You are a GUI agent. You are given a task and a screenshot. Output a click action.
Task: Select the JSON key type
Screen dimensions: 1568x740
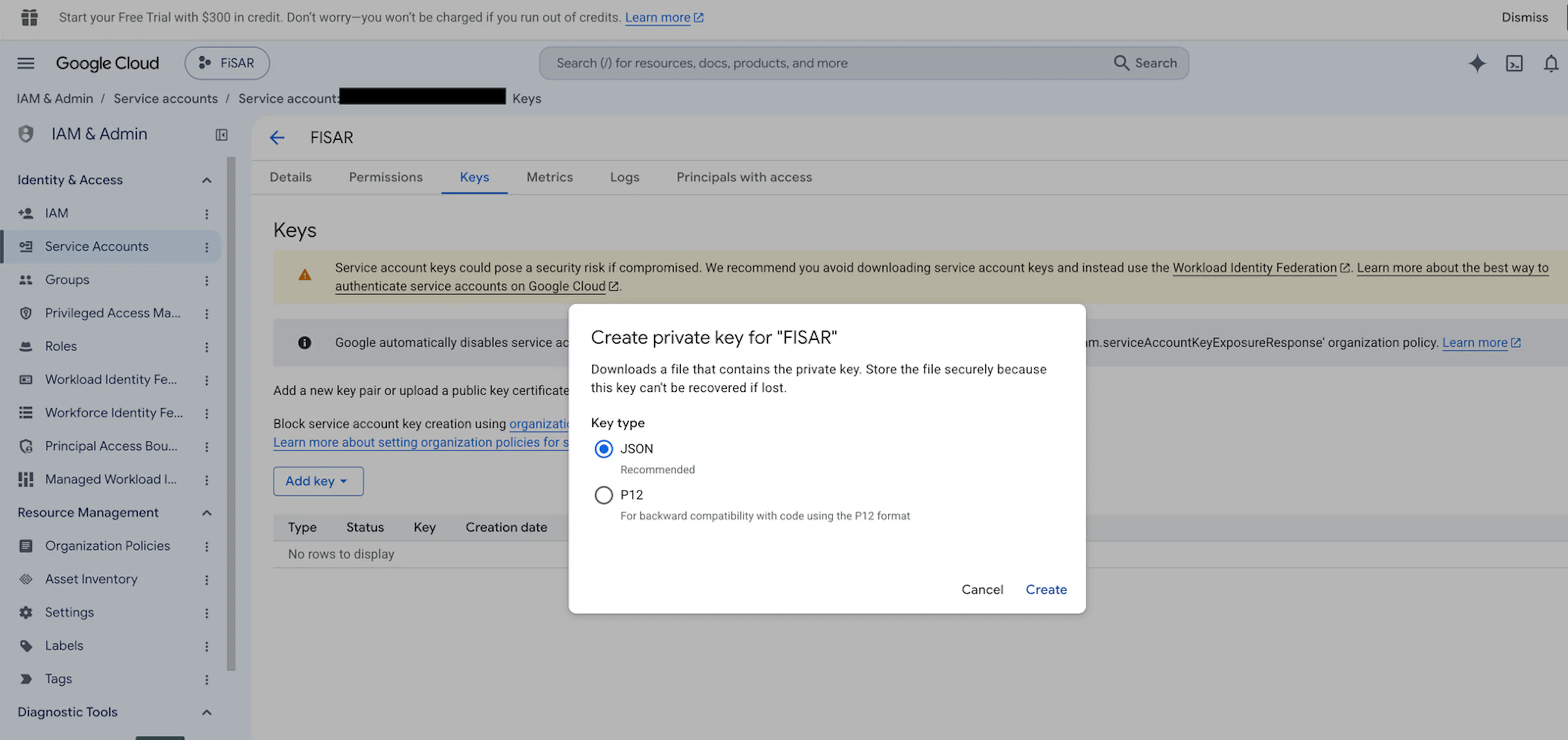[603, 449]
